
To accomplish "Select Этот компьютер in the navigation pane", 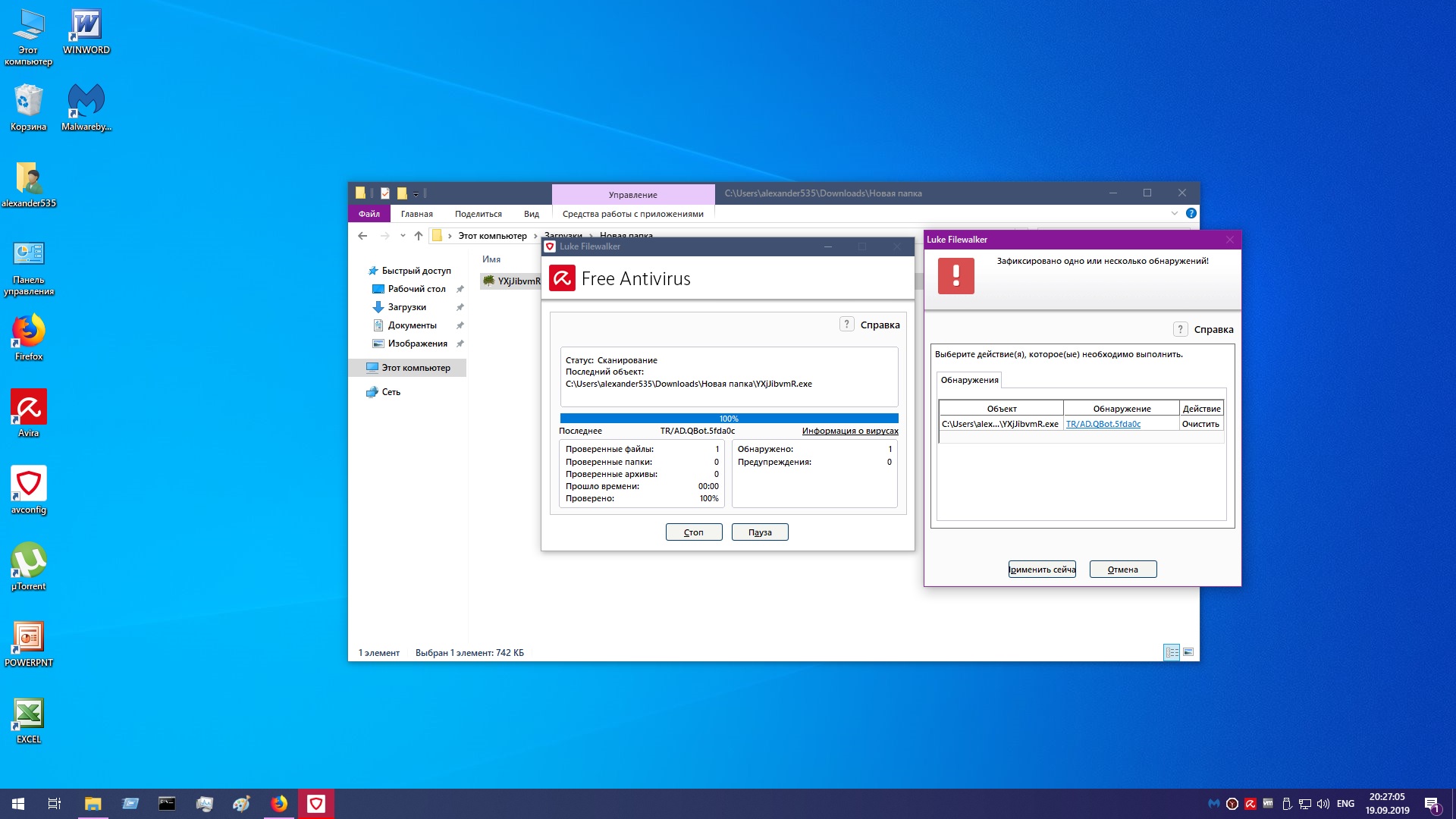I will coord(415,368).
